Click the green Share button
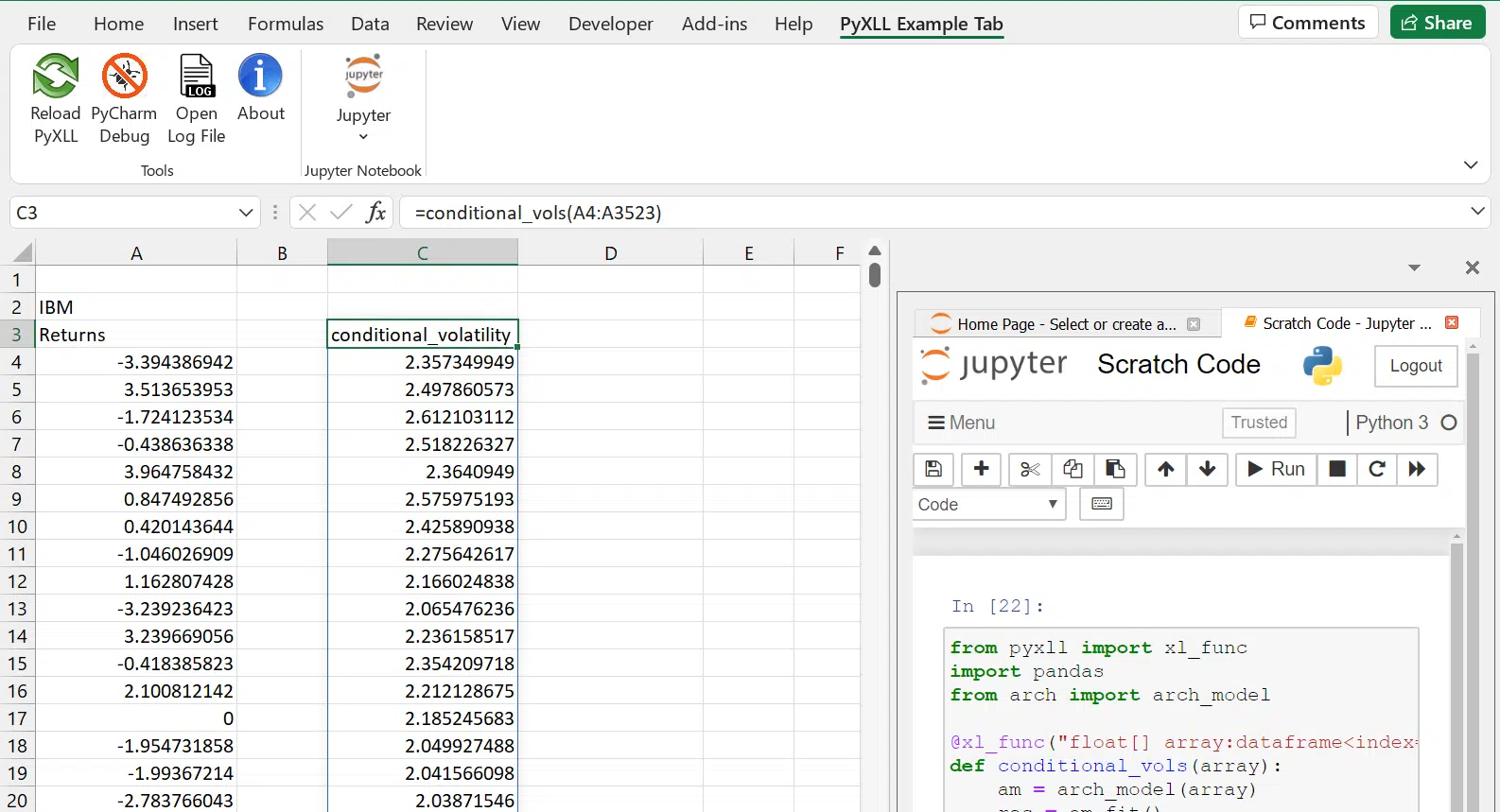Image resolution: width=1500 pixels, height=812 pixels. coord(1438,23)
